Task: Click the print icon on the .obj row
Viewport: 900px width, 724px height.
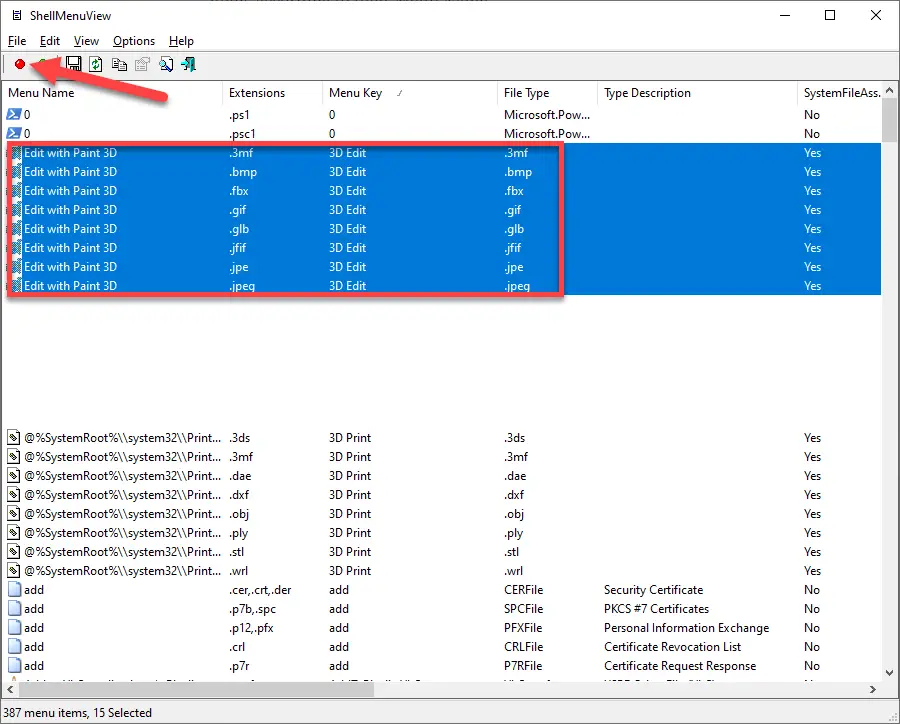Action: pyautogui.click(x=14, y=513)
